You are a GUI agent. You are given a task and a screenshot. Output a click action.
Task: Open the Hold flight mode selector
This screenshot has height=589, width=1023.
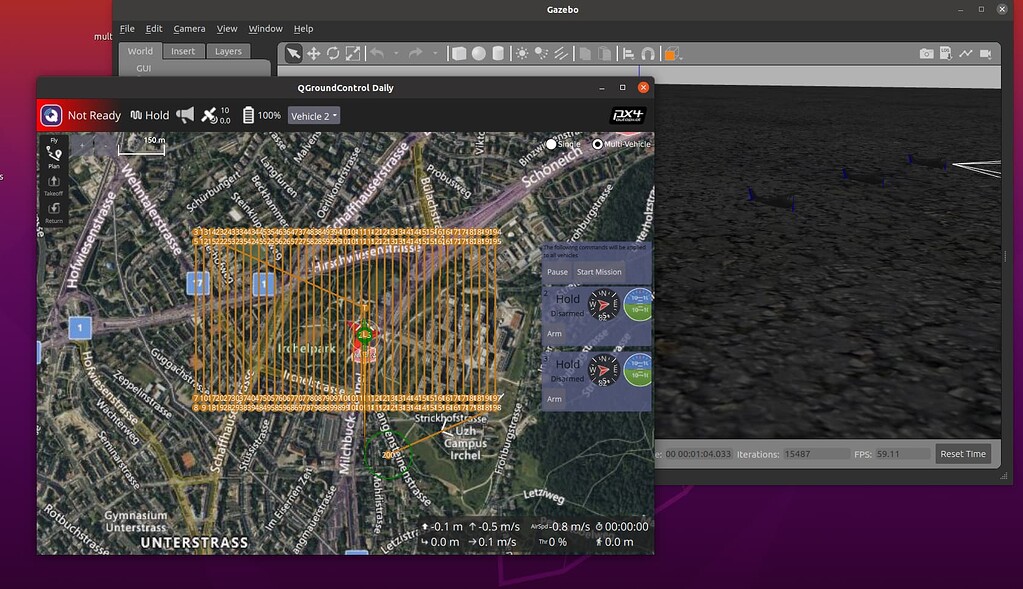click(148, 115)
